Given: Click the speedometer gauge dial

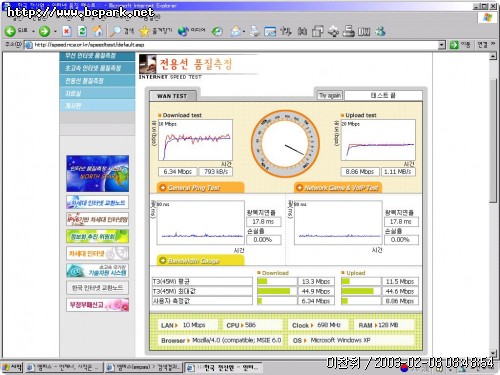Looking at the screenshot, I should 285,144.
